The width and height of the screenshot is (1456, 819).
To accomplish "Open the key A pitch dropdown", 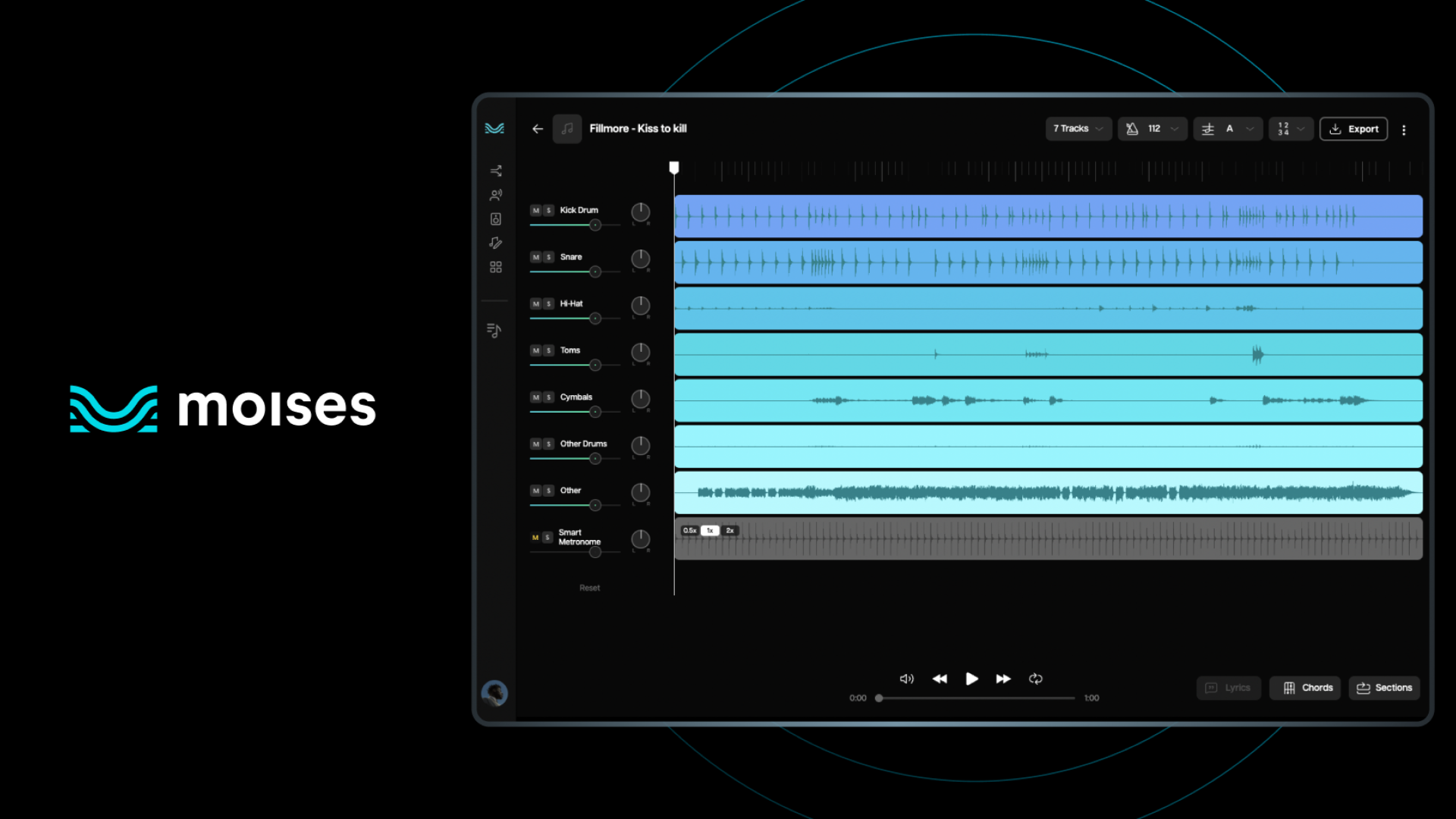I will click(x=1228, y=129).
